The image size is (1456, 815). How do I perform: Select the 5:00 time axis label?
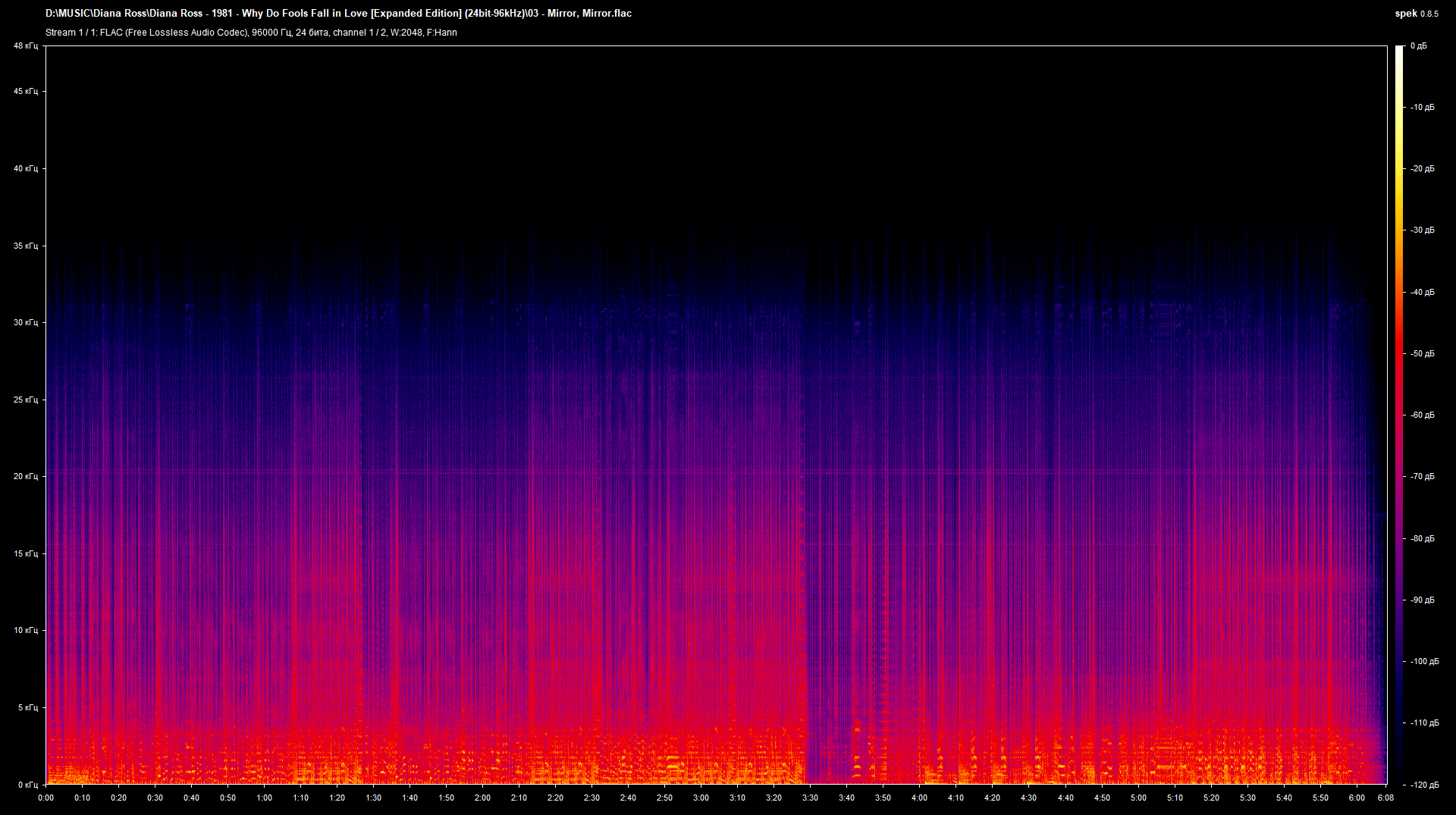tap(1138, 798)
